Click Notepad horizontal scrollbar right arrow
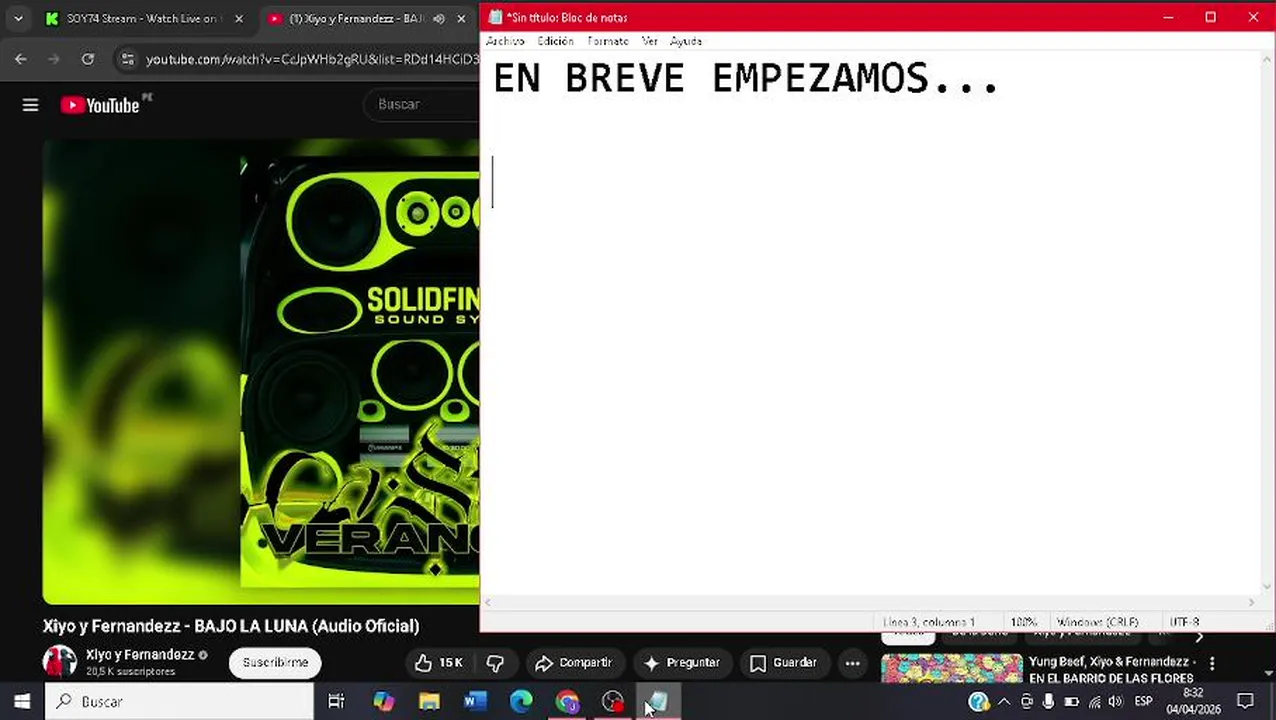Image resolution: width=1276 pixels, height=720 pixels. point(1251,602)
